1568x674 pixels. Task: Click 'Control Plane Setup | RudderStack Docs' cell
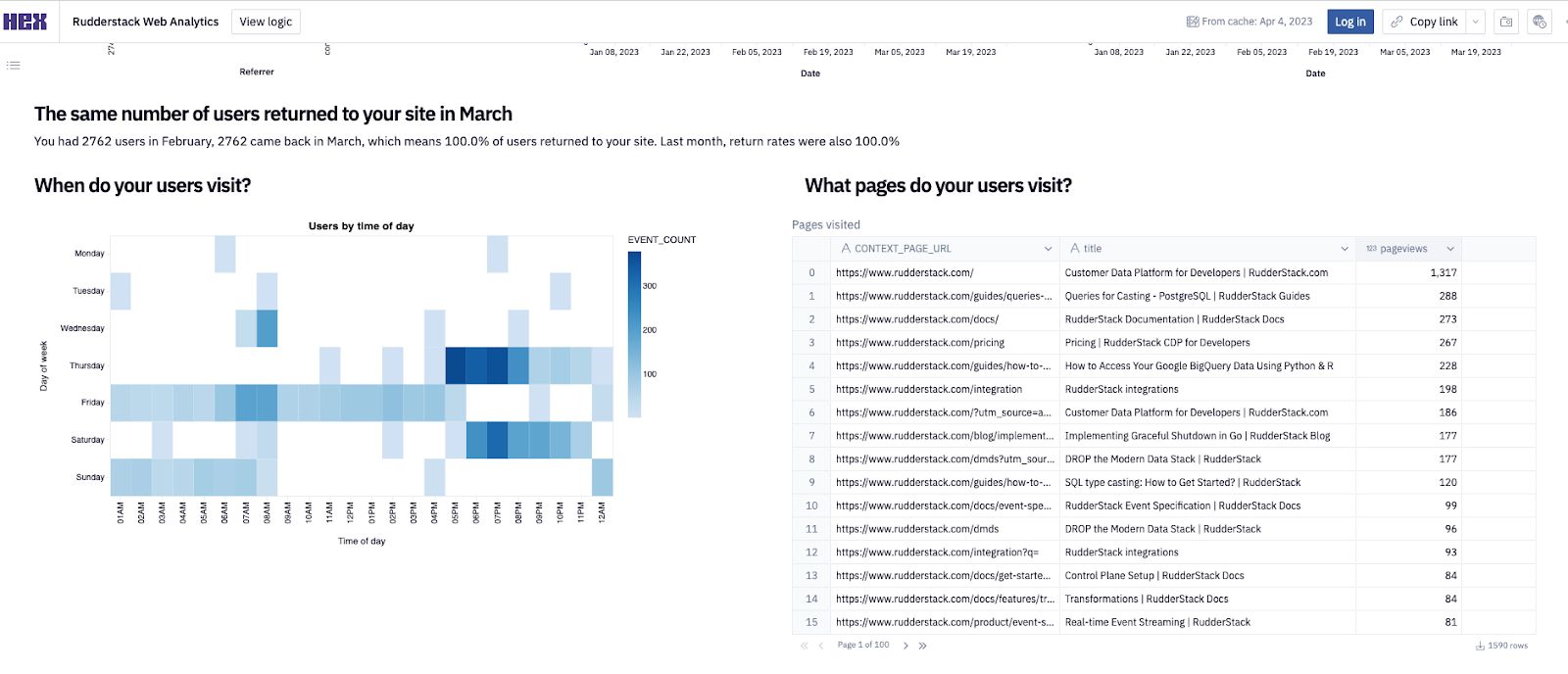(1208, 576)
